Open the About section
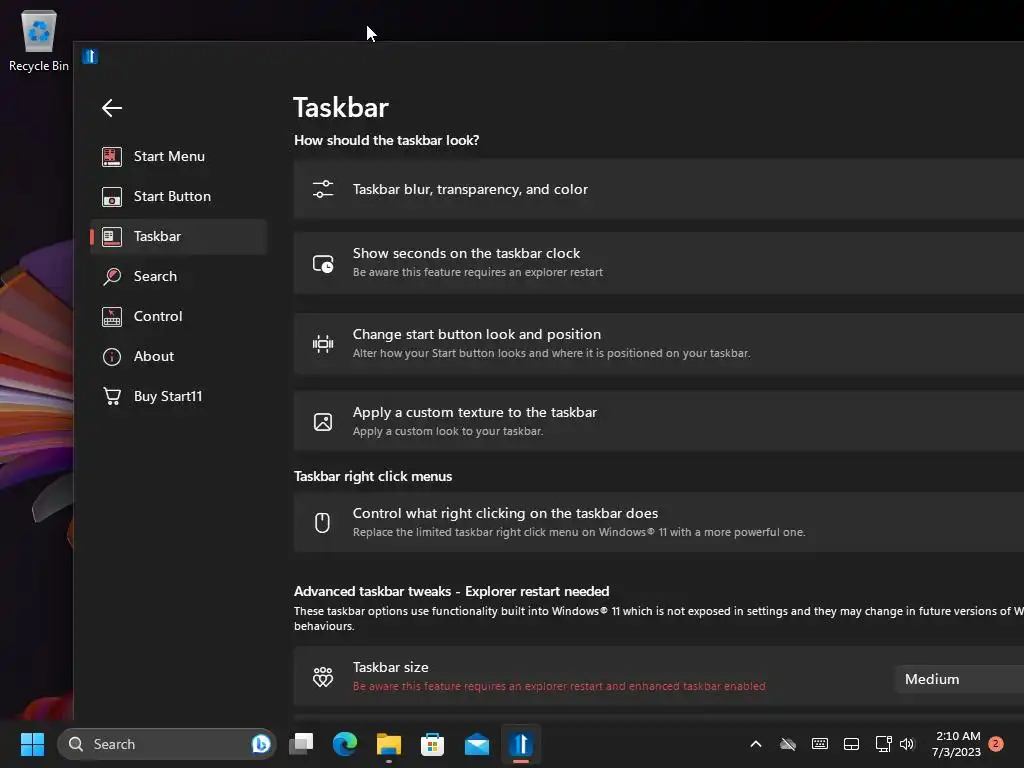 [x=178, y=356]
